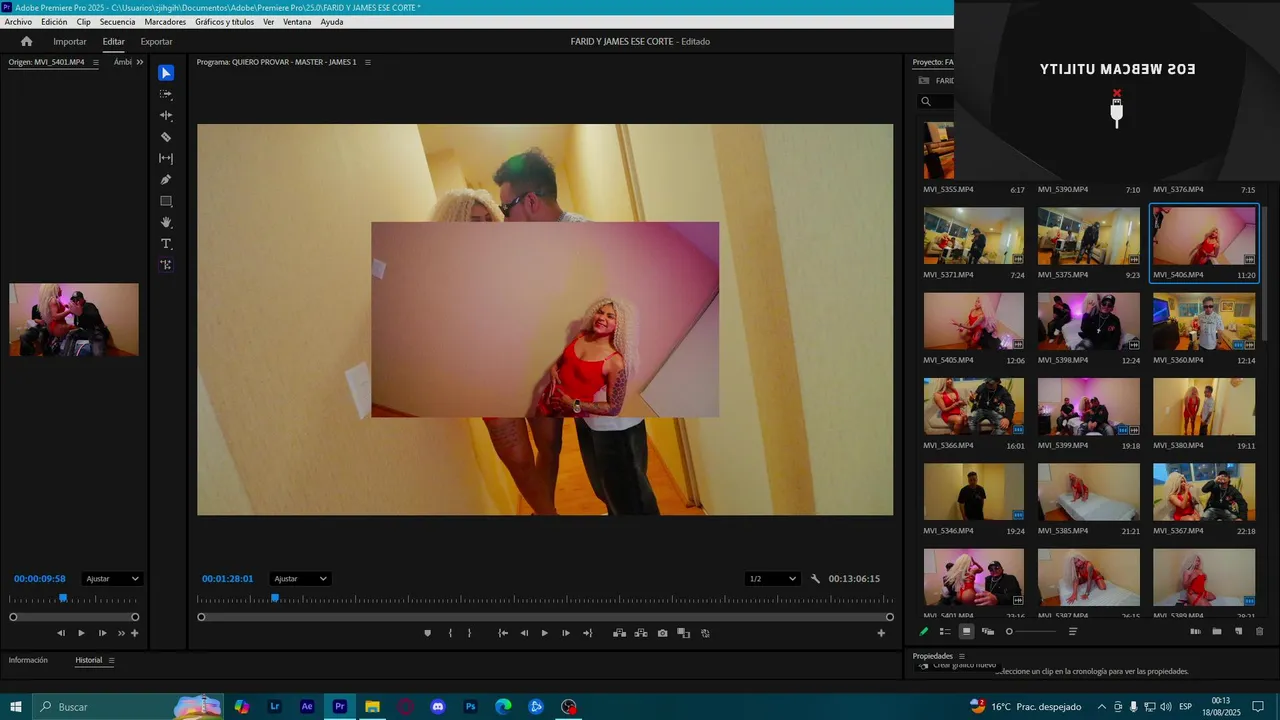Image resolution: width=1280 pixels, height=720 pixels.
Task: Open the Secuencia menu
Action: [x=117, y=22]
